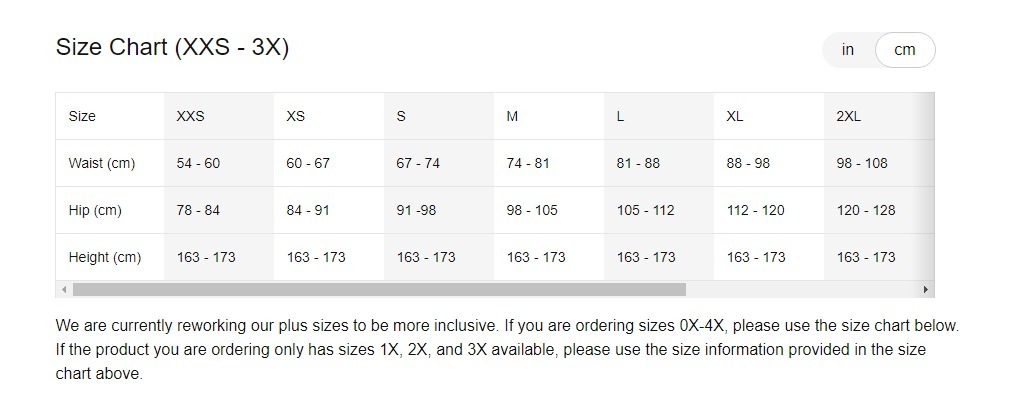Click the 54 - 60 waist cell
This screenshot has width=1012, height=411.
198,163
